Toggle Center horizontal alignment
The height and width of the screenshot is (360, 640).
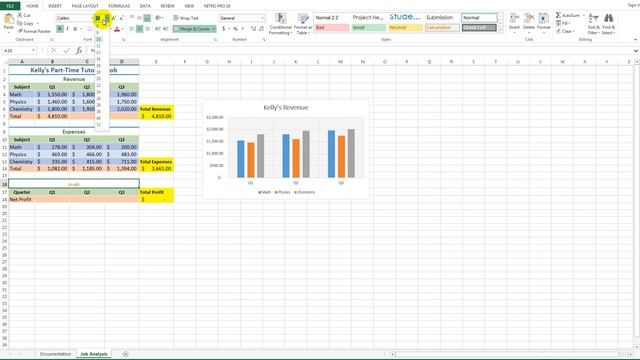[x=140, y=29]
